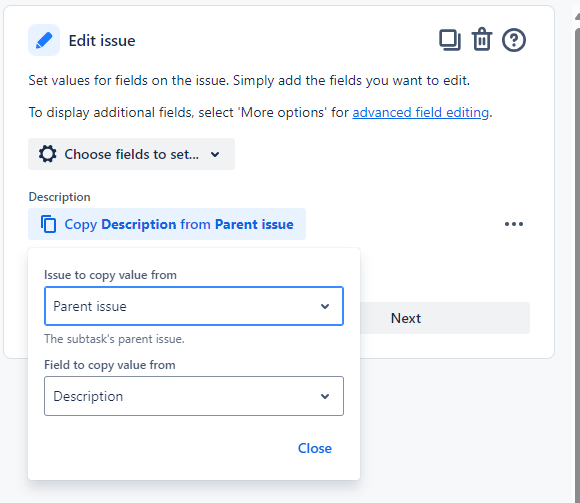Open the Description field dropdown

pyautogui.click(x=194, y=396)
